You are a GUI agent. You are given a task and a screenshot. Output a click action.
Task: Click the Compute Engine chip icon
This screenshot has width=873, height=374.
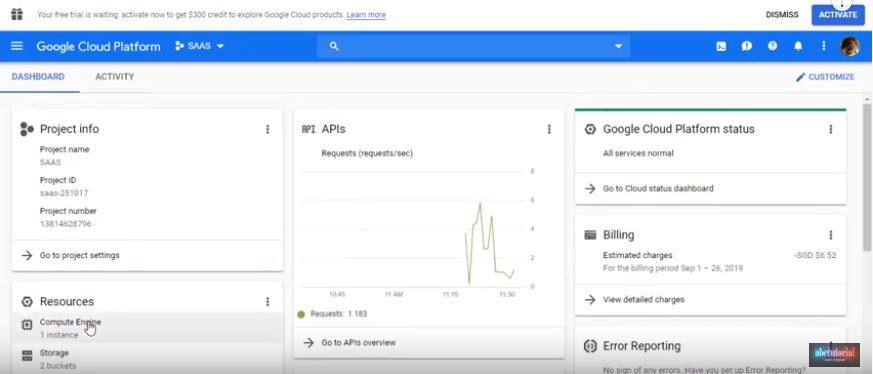coord(27,324)
